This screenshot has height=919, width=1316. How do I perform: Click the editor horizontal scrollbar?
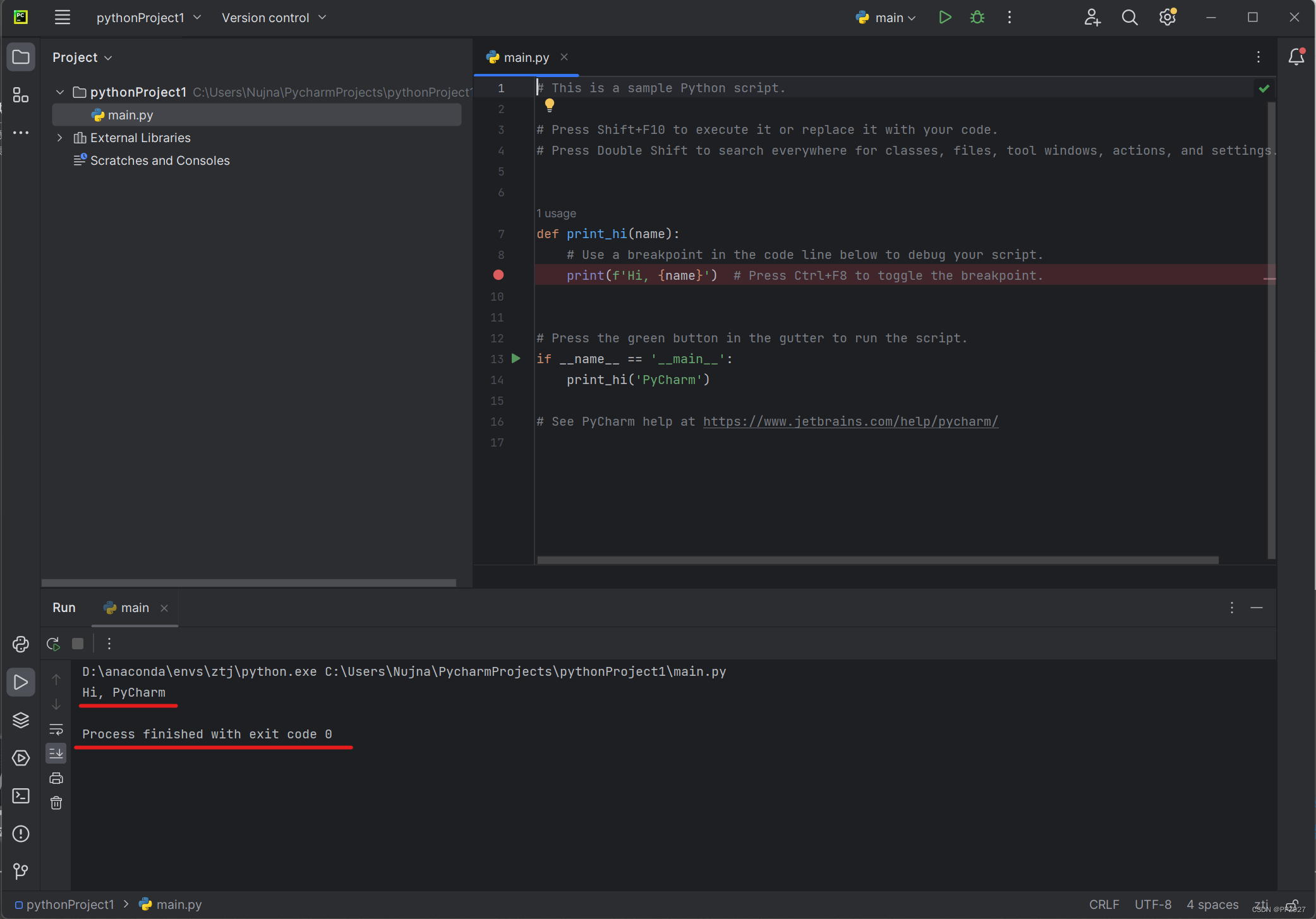point(877,560)
